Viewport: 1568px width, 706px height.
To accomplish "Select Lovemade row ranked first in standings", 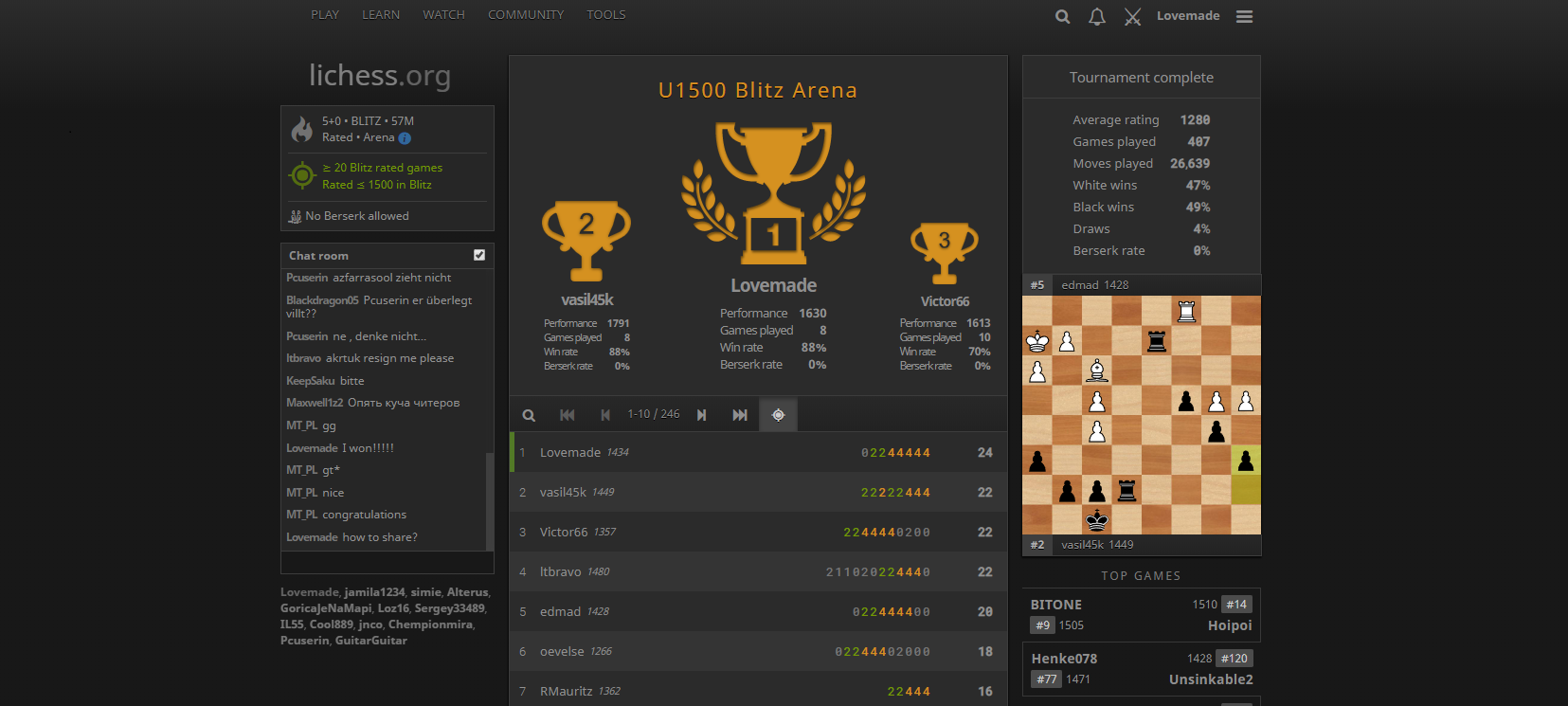I will [758, 452].
